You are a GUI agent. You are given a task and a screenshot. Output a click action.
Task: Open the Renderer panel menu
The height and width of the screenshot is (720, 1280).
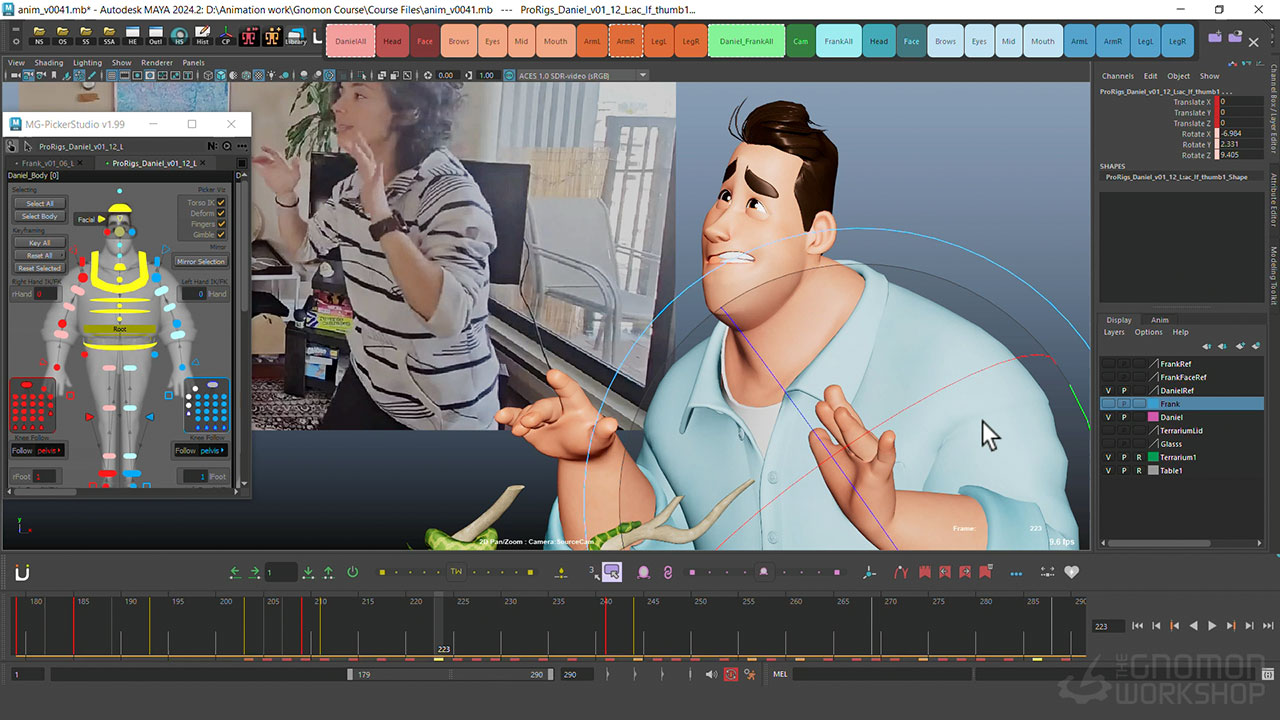[157, 62]
